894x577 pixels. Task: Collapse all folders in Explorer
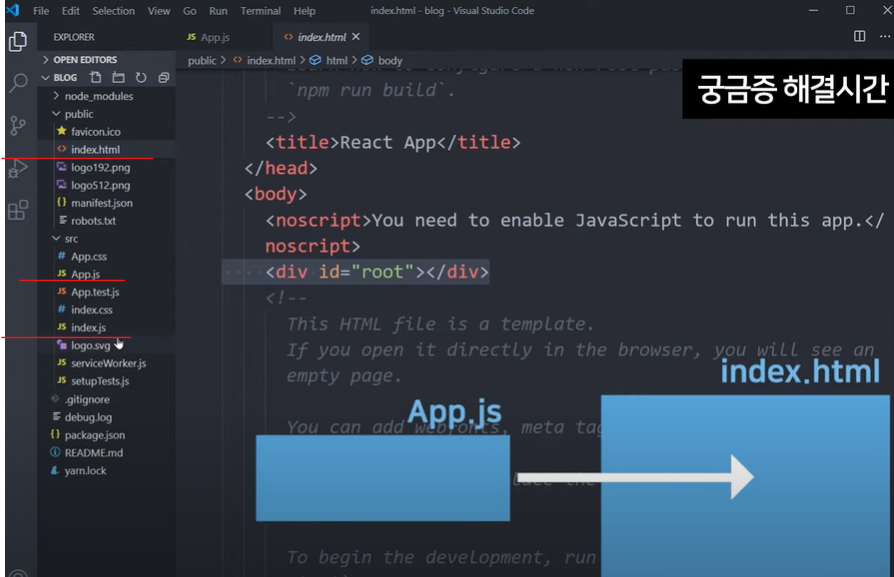click(x=164, y=77)
